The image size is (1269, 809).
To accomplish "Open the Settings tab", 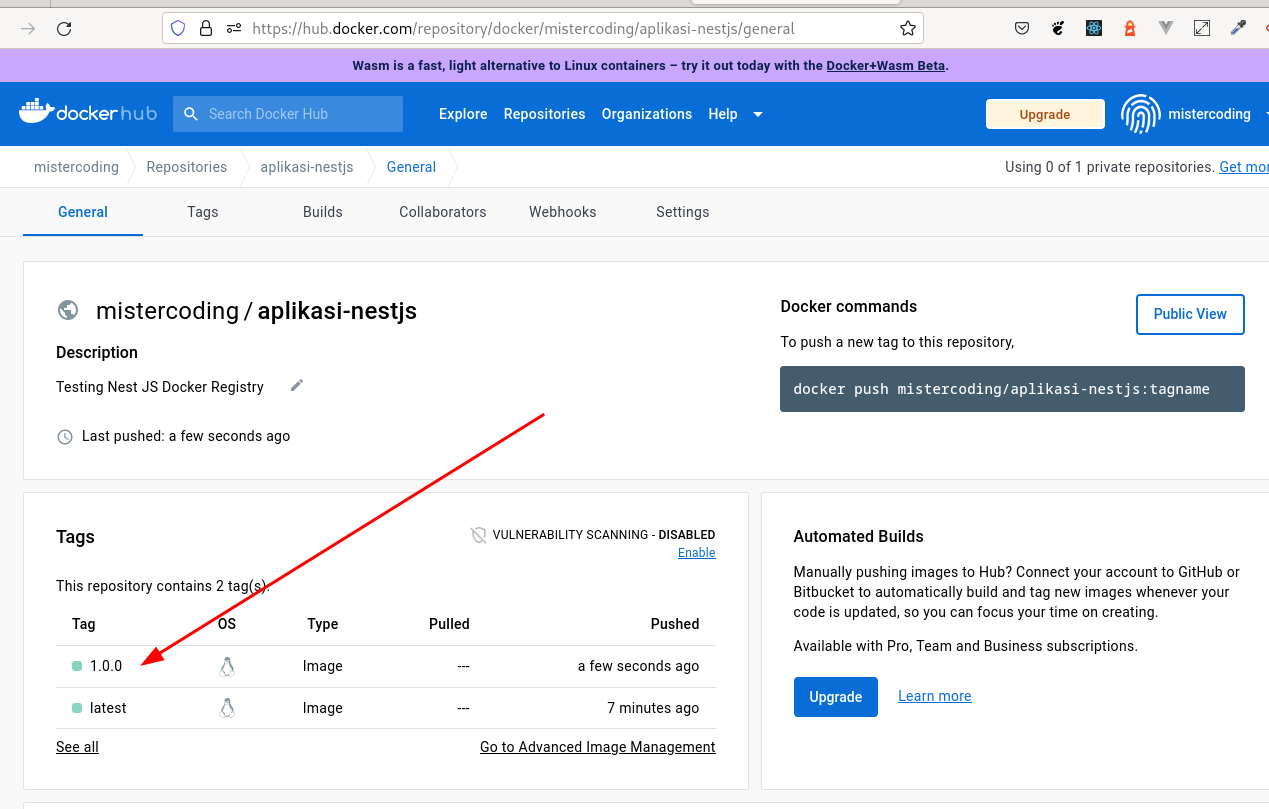I will pyautogui.click(x=683, y=212).
